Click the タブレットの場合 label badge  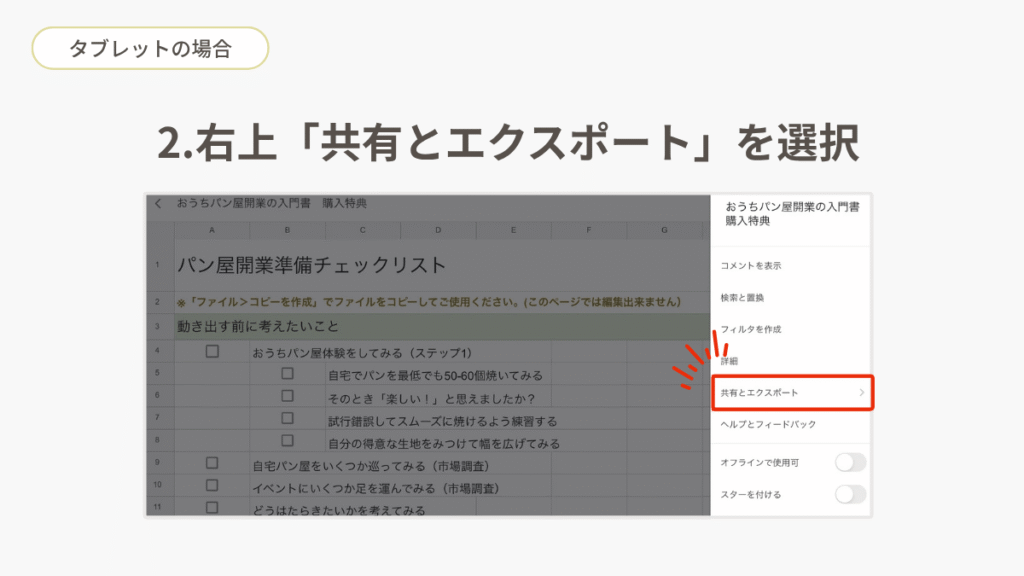(x=150, y=48)
